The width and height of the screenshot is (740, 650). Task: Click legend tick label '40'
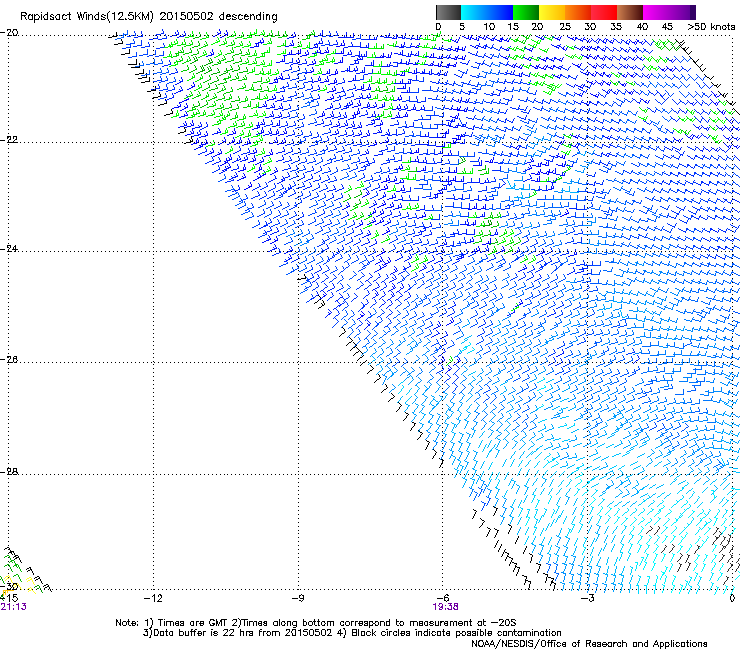(642, 27)
